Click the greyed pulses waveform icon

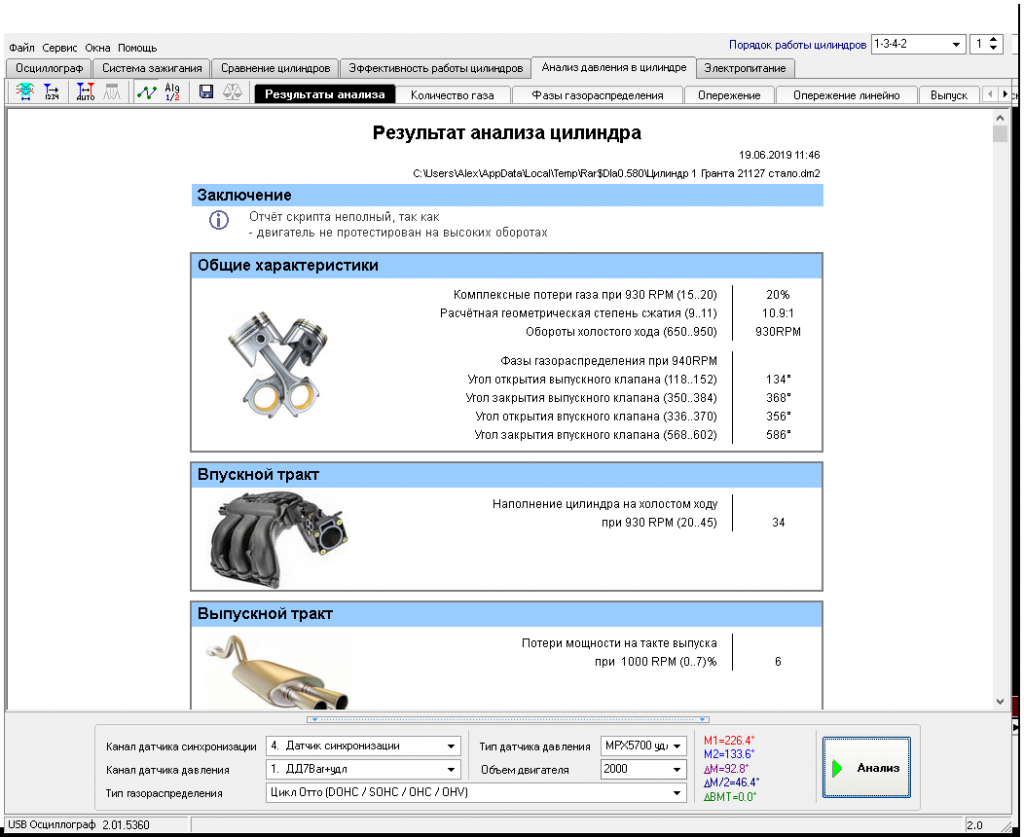pyautogui.click(x=112, y=92)
